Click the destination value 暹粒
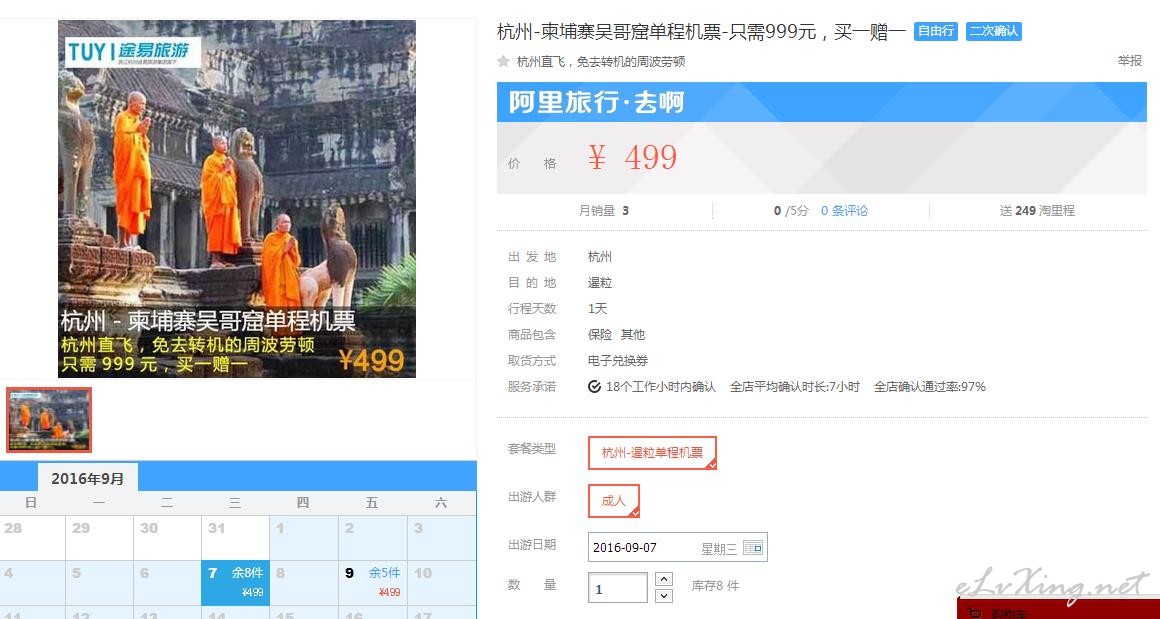The image size is (1160, 619). tap(600, 283)
